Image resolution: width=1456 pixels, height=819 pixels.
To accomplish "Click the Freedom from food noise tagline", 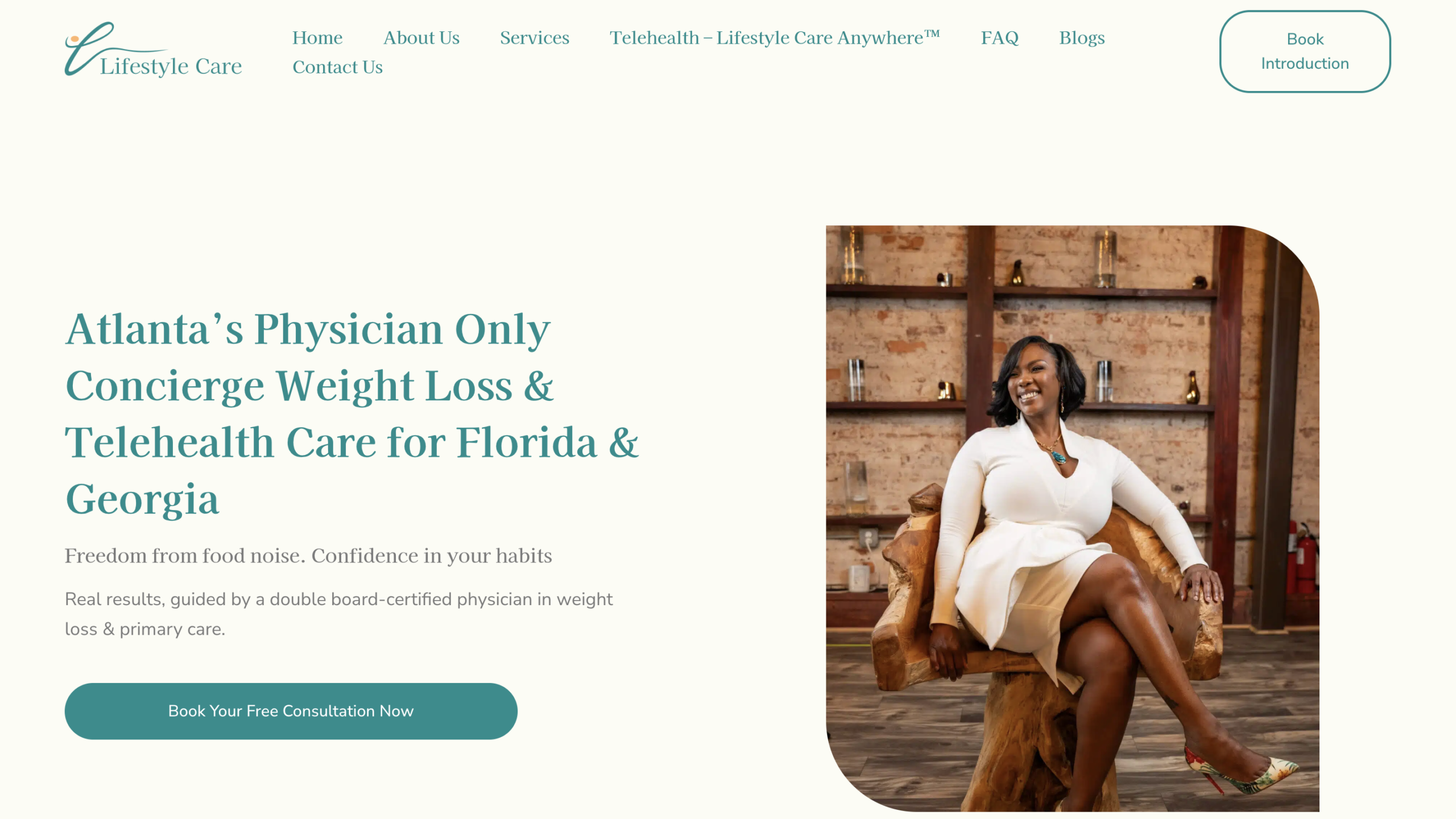I will (308, 556).
